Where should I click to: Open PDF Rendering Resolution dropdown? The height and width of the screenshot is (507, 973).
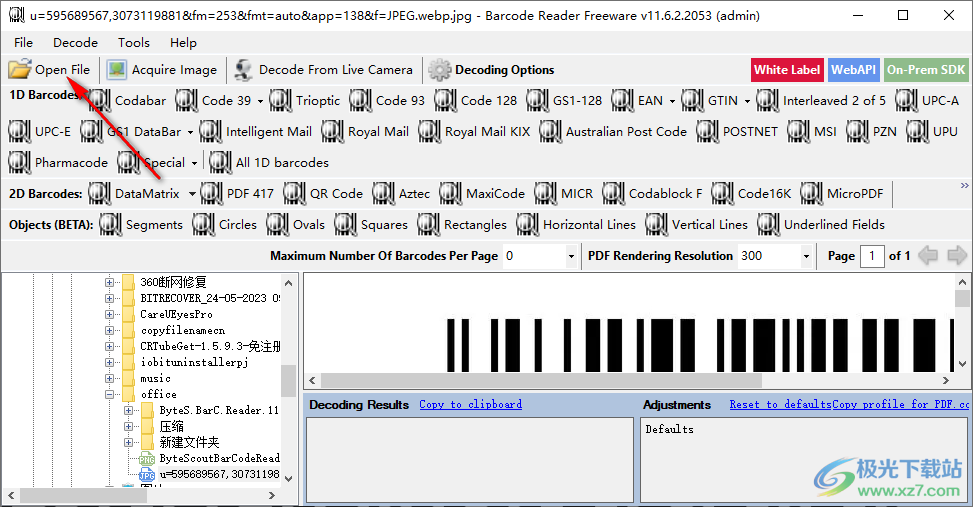806,256
